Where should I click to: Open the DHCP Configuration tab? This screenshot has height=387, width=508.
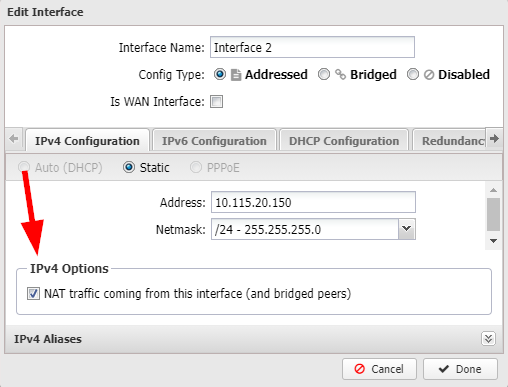pos(344,141)
